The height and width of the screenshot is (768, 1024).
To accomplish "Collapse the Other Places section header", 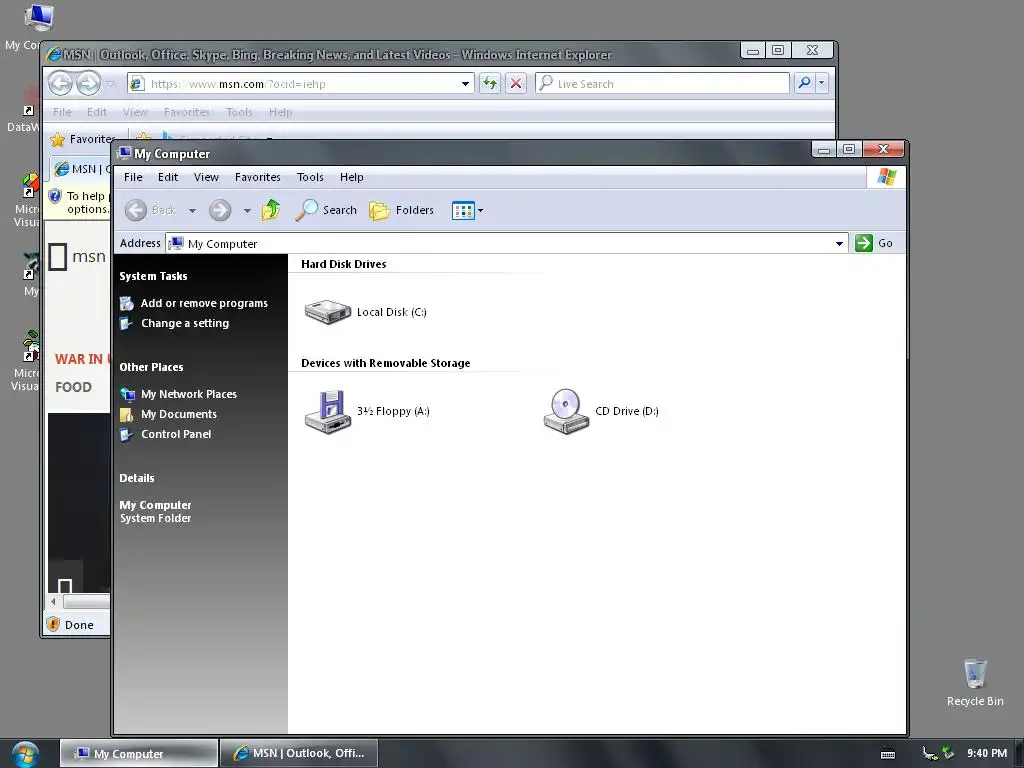I will point(152,367).
